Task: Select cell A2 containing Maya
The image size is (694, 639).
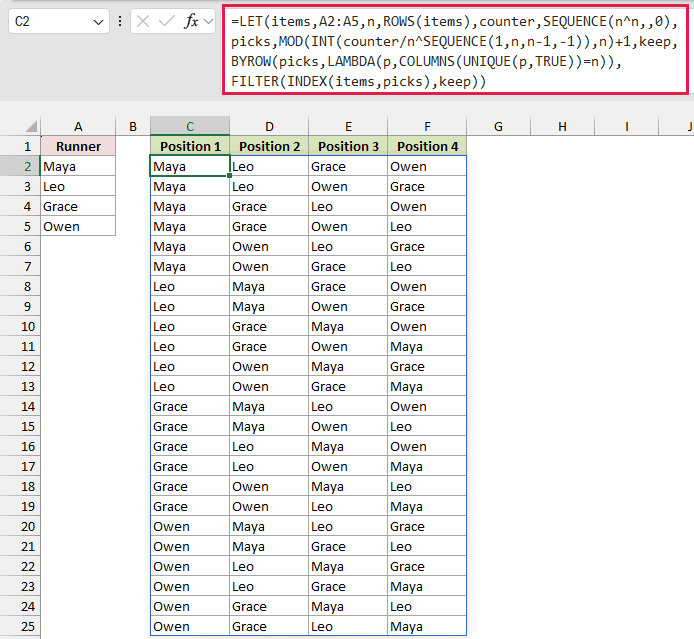Action: (78, 166)
